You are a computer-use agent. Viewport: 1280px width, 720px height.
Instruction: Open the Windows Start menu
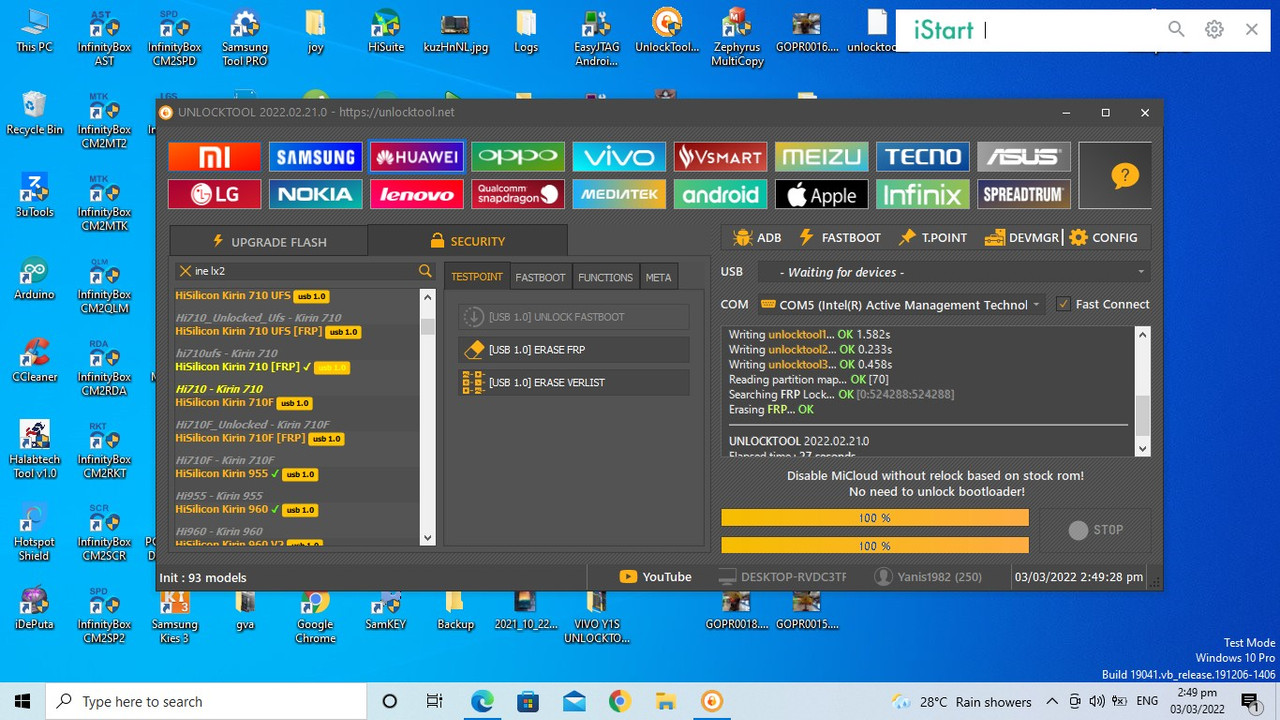23,701
